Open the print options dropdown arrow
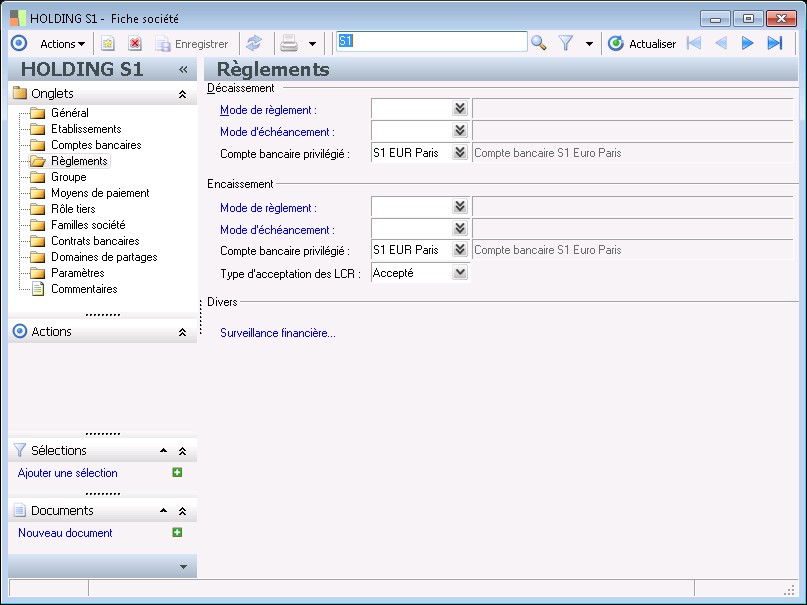This screenshot has width=807, height=605. tap(312, 44)
